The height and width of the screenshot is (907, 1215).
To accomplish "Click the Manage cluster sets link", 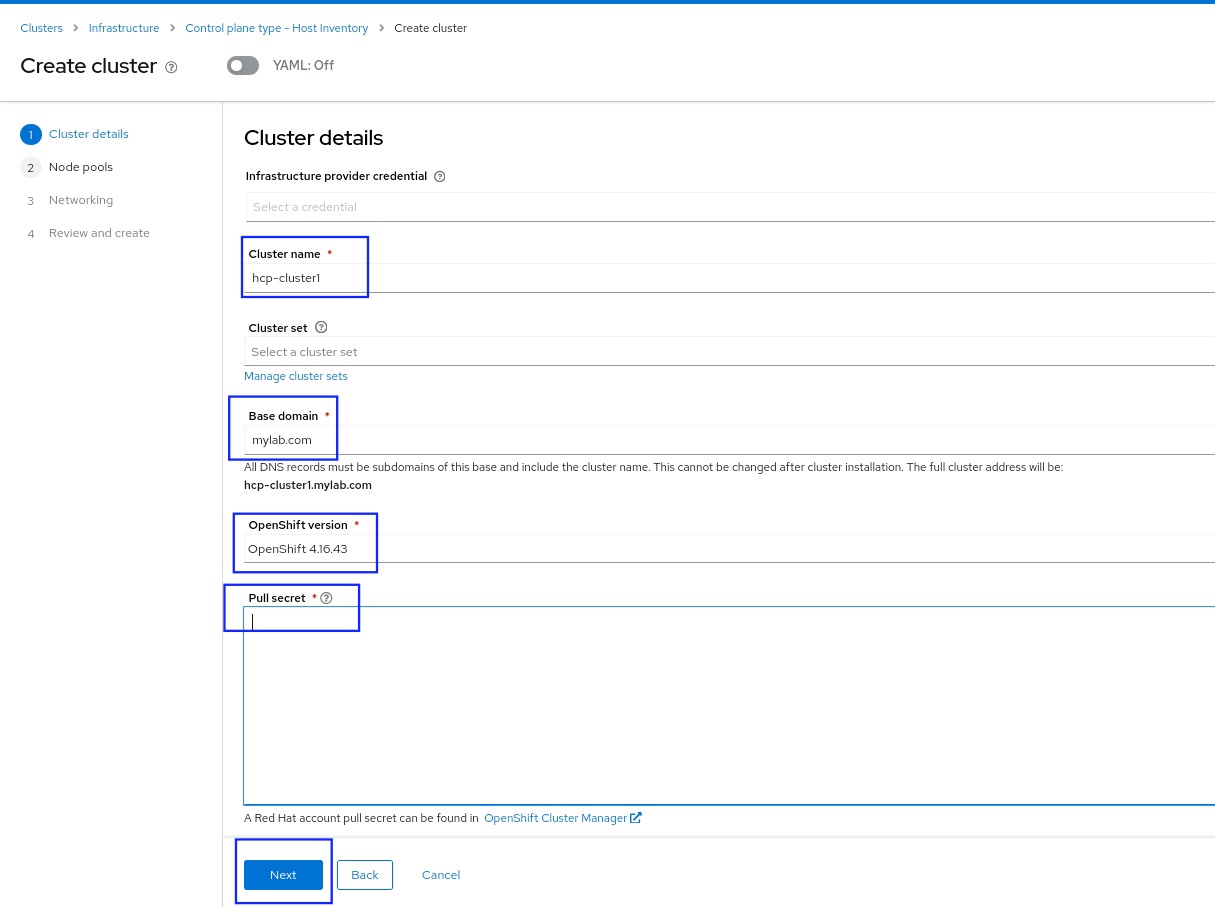I will [296, 376].
